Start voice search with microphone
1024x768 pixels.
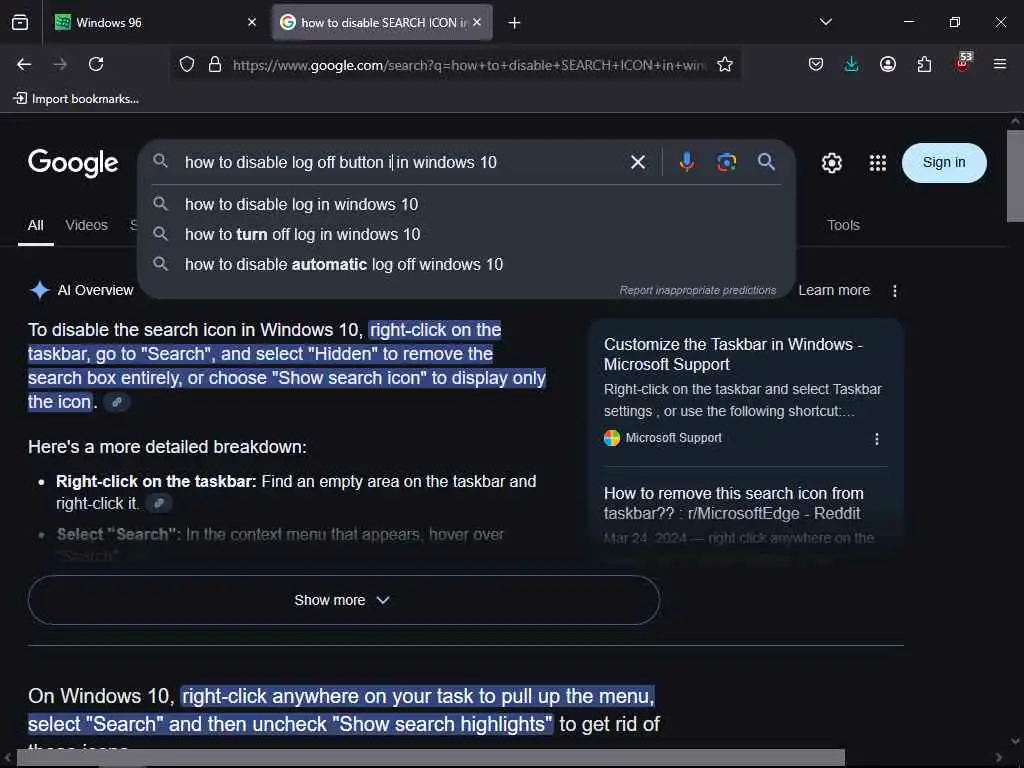click(x=686, y=162)
